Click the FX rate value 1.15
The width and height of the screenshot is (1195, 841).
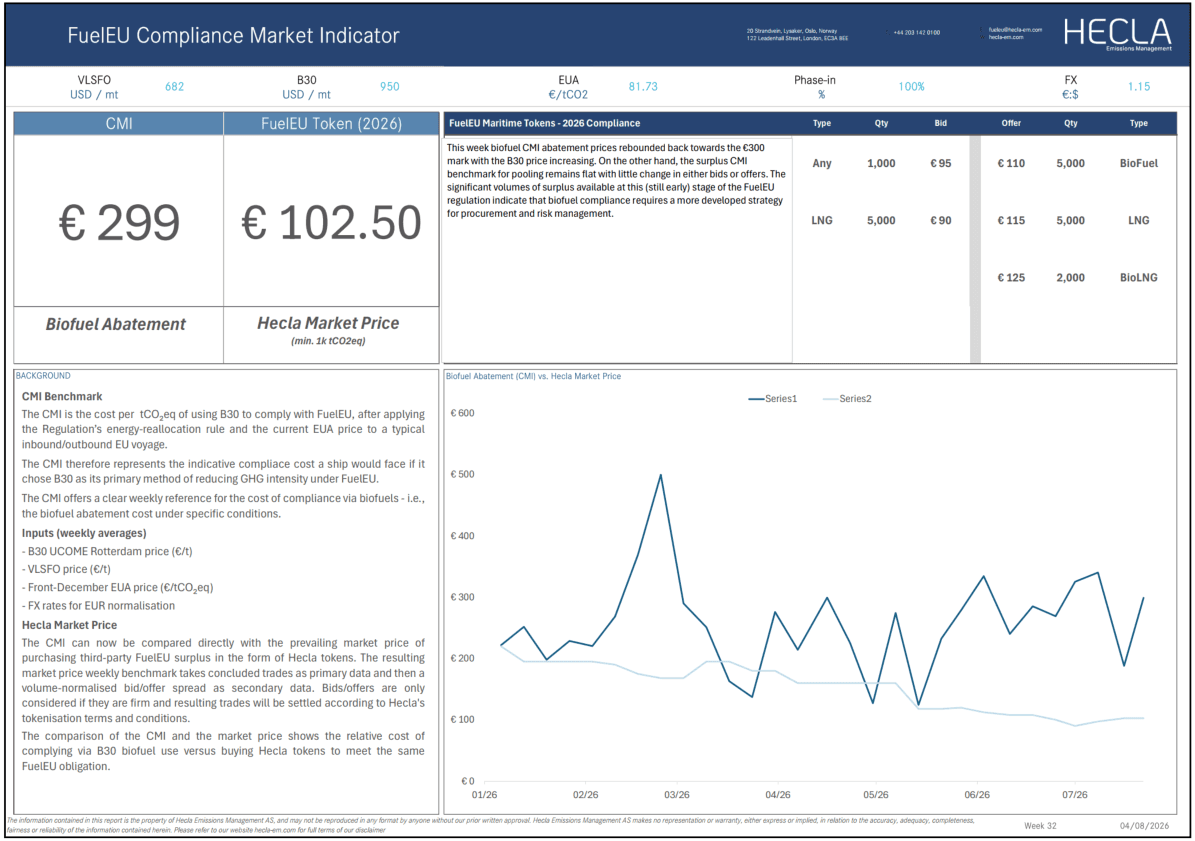pos(1139,87)
